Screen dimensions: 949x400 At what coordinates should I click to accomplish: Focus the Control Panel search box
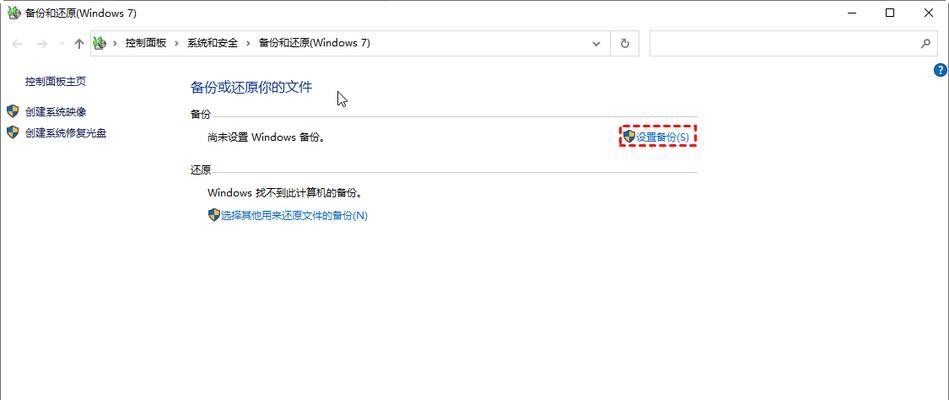pyautogui.click(x=784, y=44)
